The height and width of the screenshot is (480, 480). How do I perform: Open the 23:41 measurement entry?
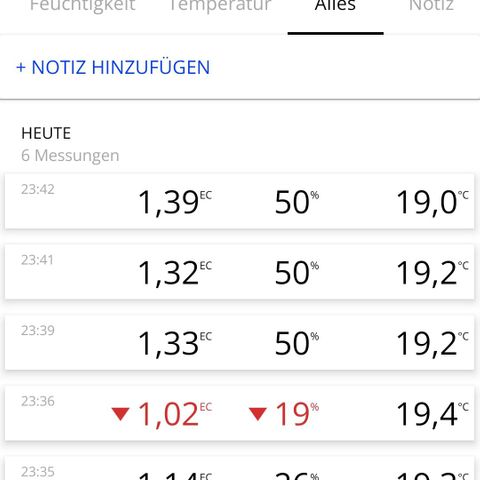point(239,272)
